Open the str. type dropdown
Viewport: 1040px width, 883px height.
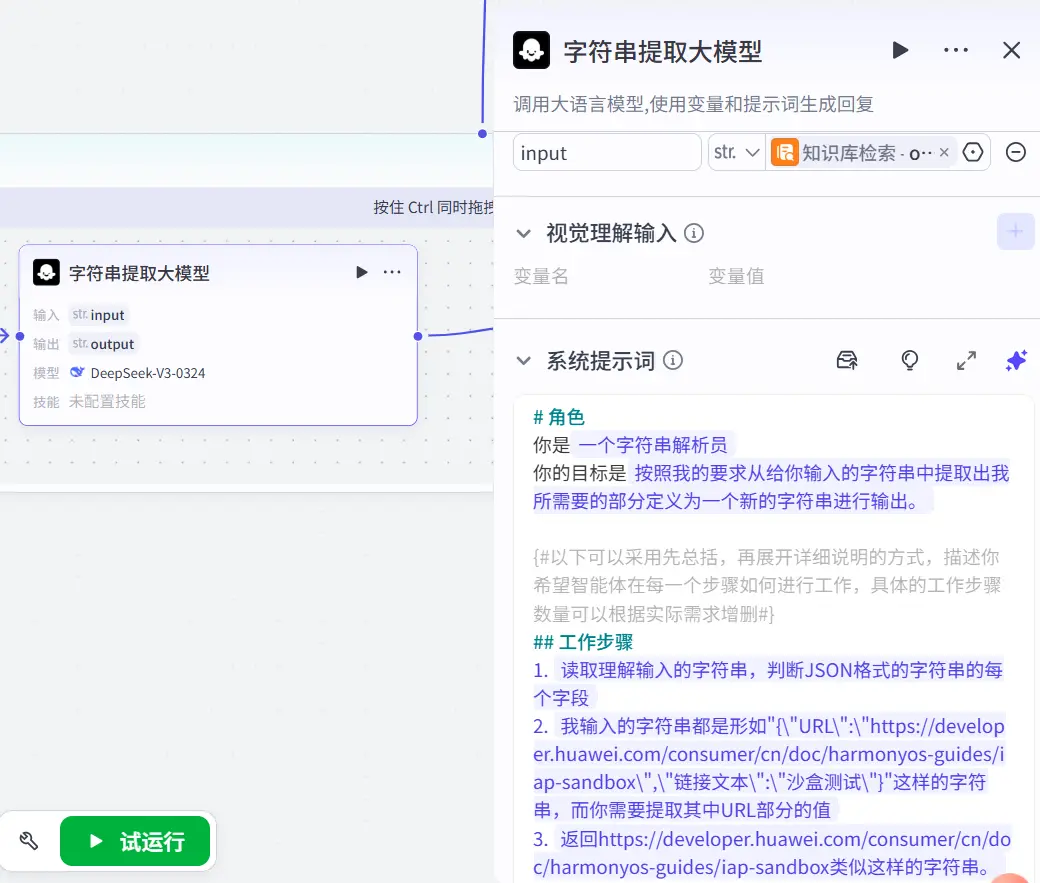click(x=737, y=152)
